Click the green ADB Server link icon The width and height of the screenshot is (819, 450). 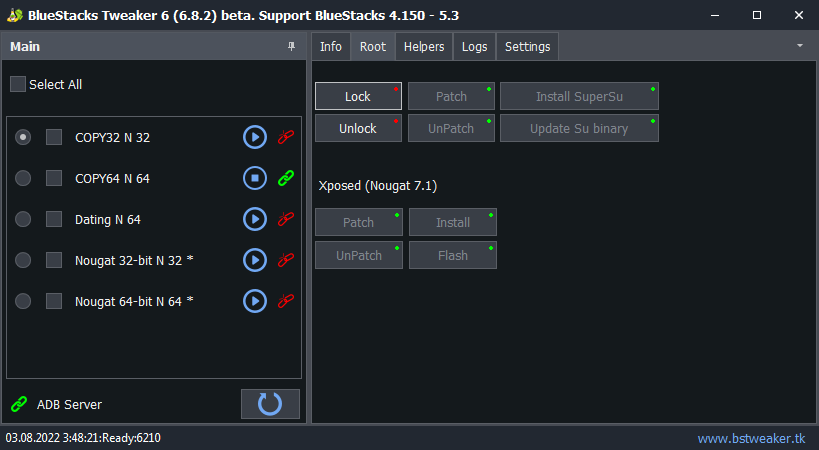click(19, 404)
